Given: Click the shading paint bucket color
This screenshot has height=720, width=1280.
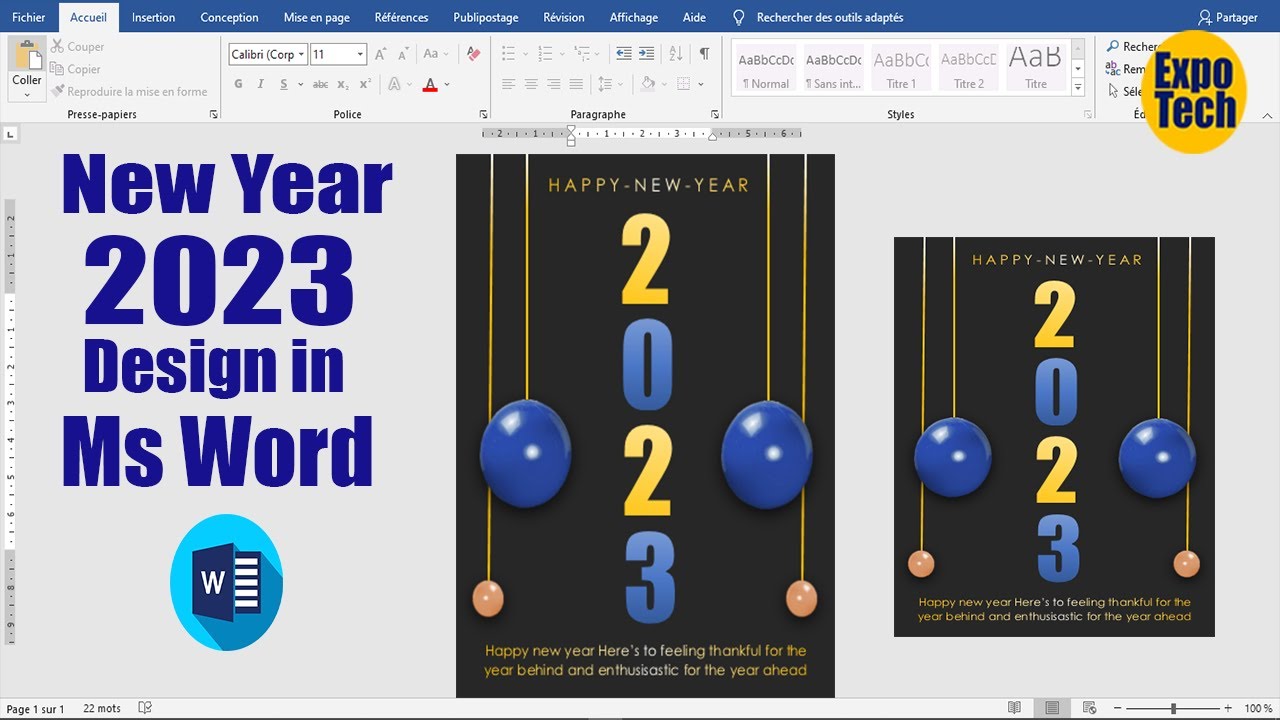Looking at the screenshot, I should 647,85.
